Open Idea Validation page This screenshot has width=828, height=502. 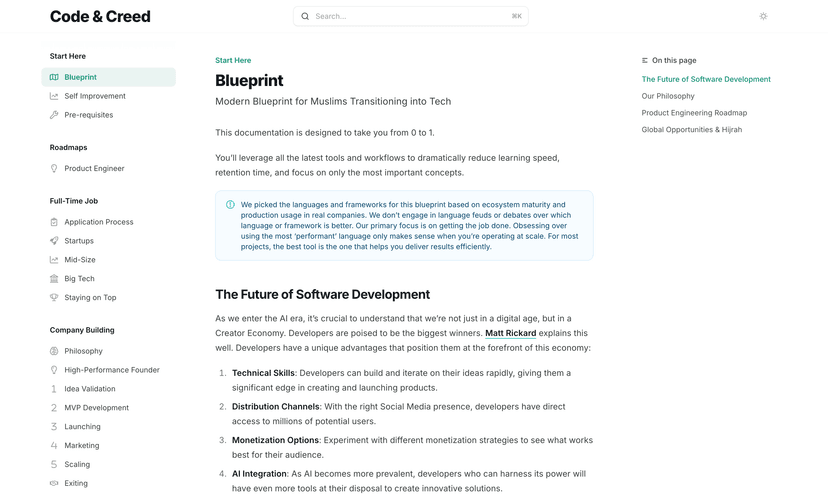click(109, 389)
